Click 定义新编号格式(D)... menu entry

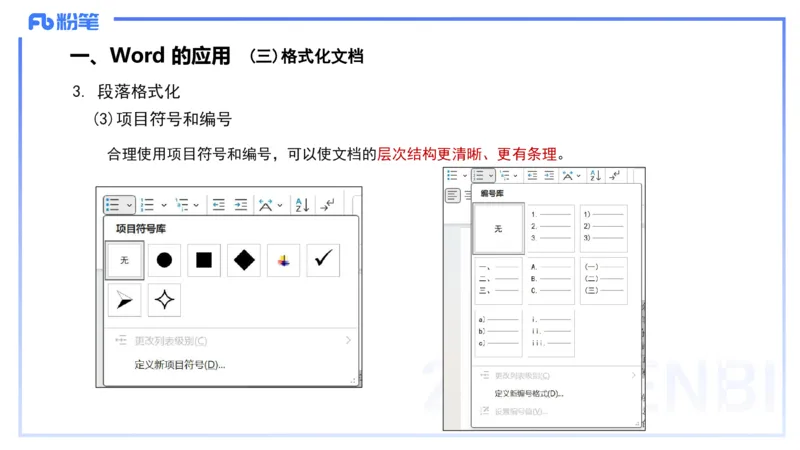pos(529,393)
